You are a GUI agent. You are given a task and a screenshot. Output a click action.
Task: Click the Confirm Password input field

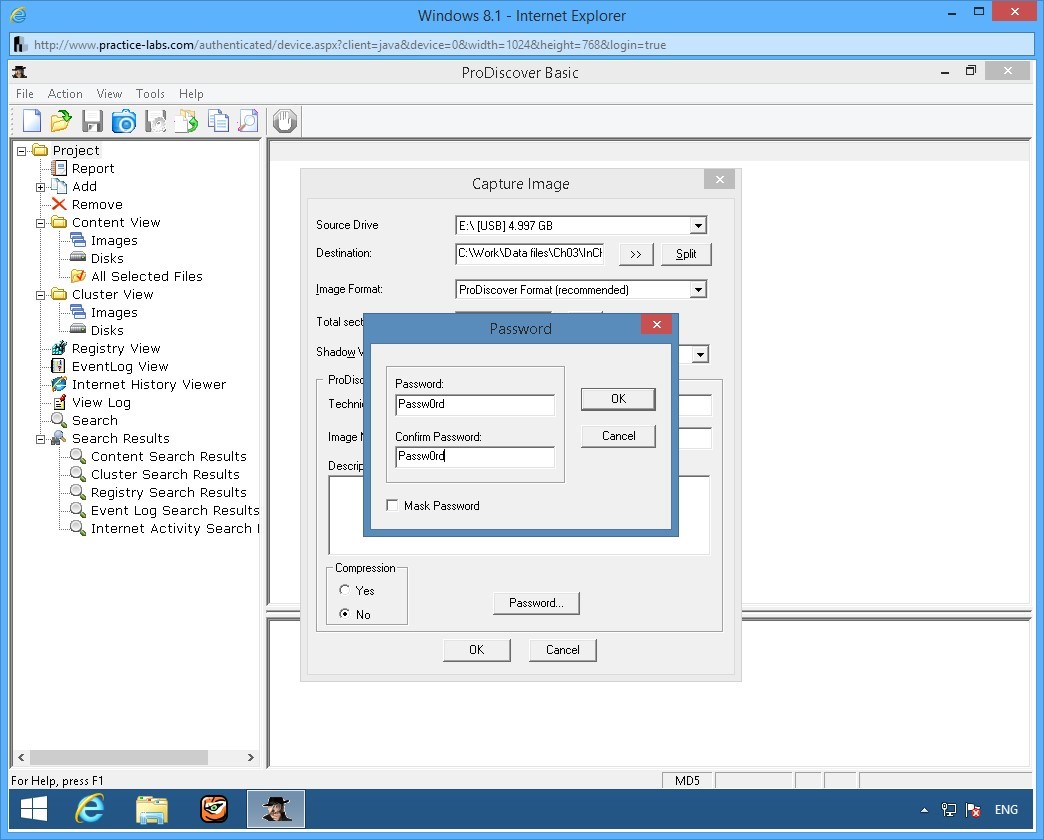pos(475,457)
